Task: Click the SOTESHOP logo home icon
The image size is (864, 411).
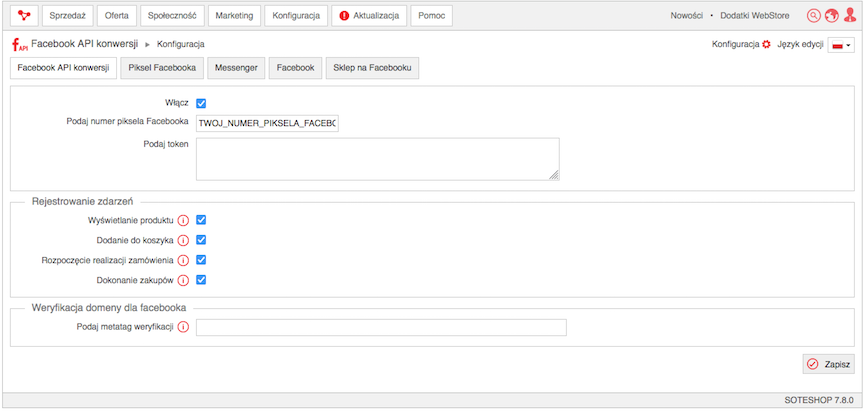Action: 24,16
